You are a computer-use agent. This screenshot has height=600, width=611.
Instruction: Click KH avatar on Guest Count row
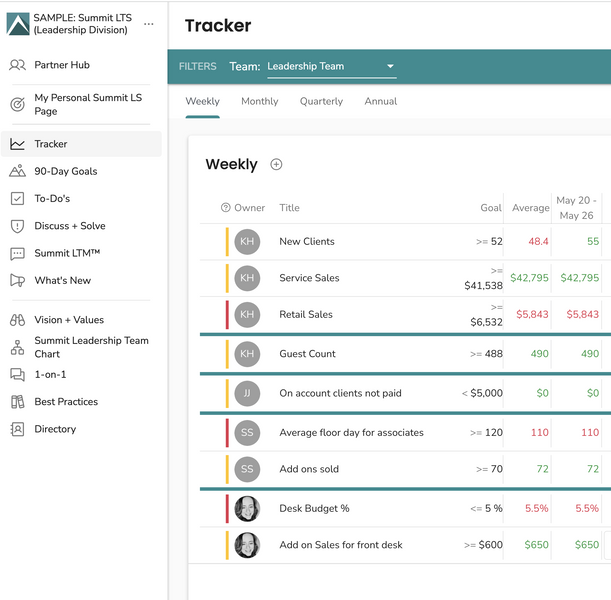click(247, 354)
